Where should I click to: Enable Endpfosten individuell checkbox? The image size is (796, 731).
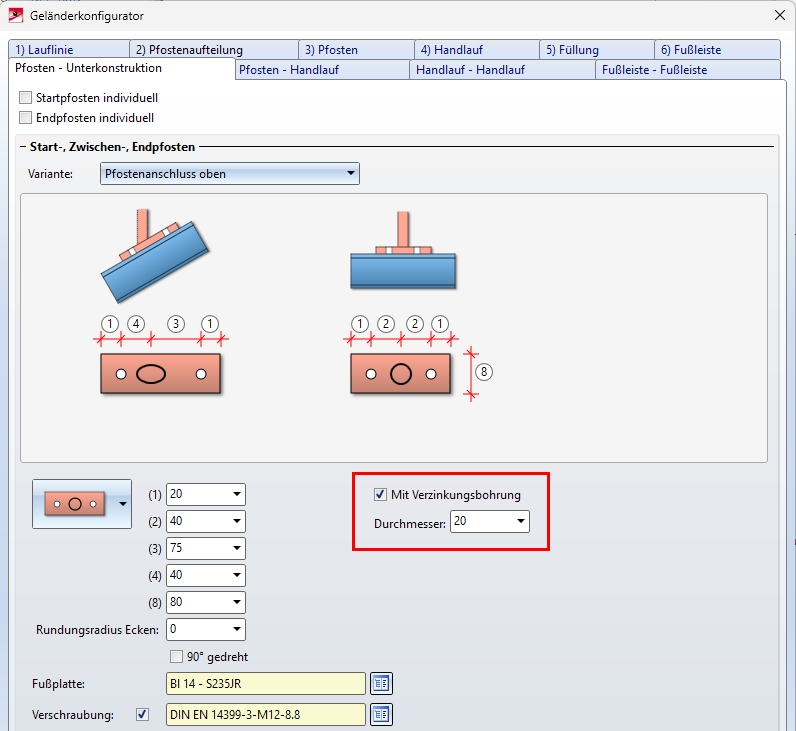pos(25,118)
